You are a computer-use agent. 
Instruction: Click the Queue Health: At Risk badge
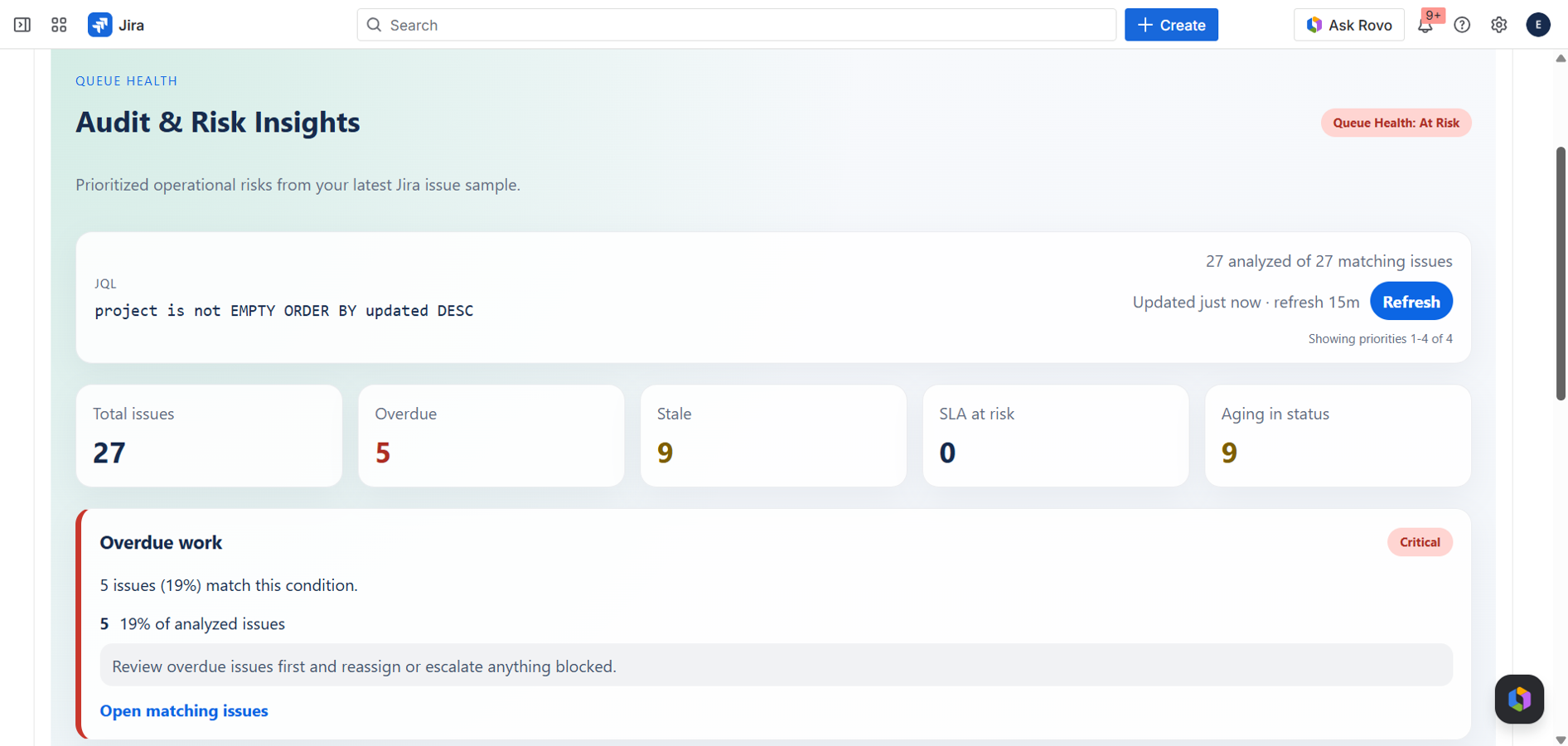[x=1396, y=122]
